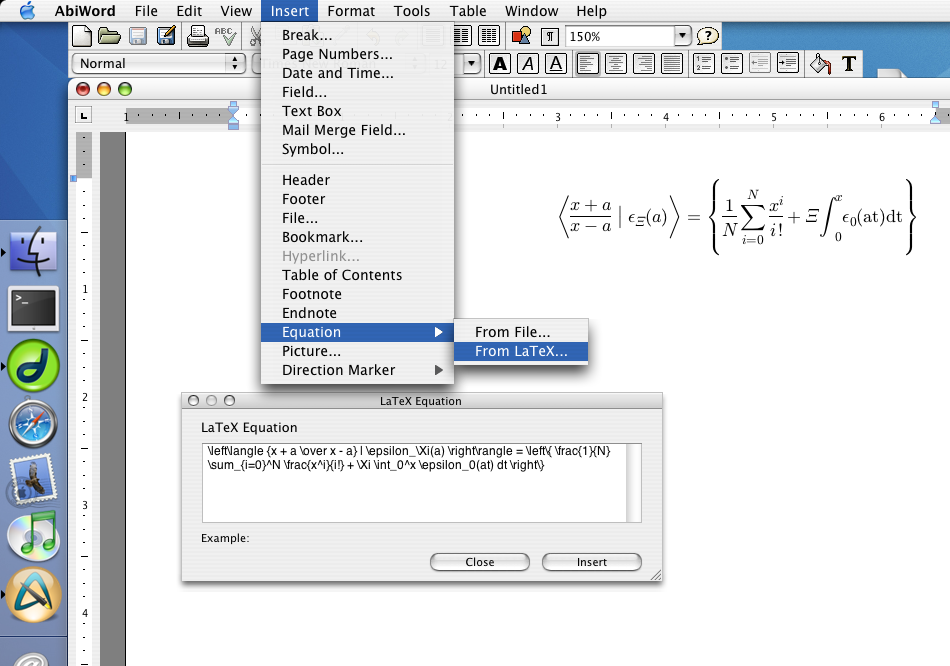This screenshot has width=950, height=666.
Task: Select Footnote in Insert menu
Action: click(357, 295)
